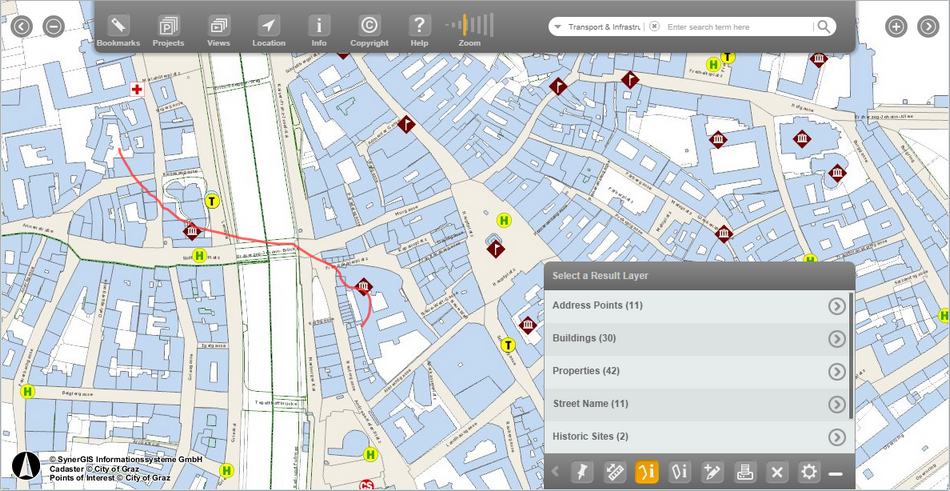Click the flag marker in Hauptplatz square
Viewport: 950px width, 491px height.
pos(496,249)
